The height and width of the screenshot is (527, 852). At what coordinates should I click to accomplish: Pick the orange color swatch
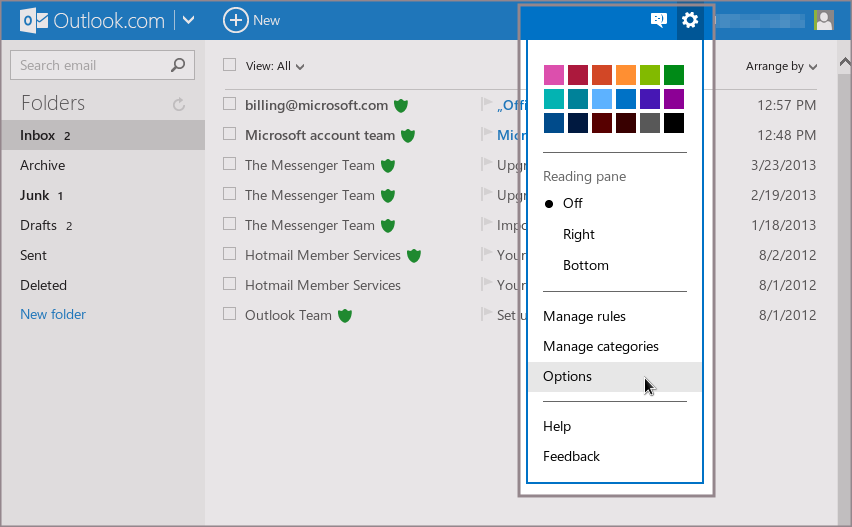(x=626, y=75)
